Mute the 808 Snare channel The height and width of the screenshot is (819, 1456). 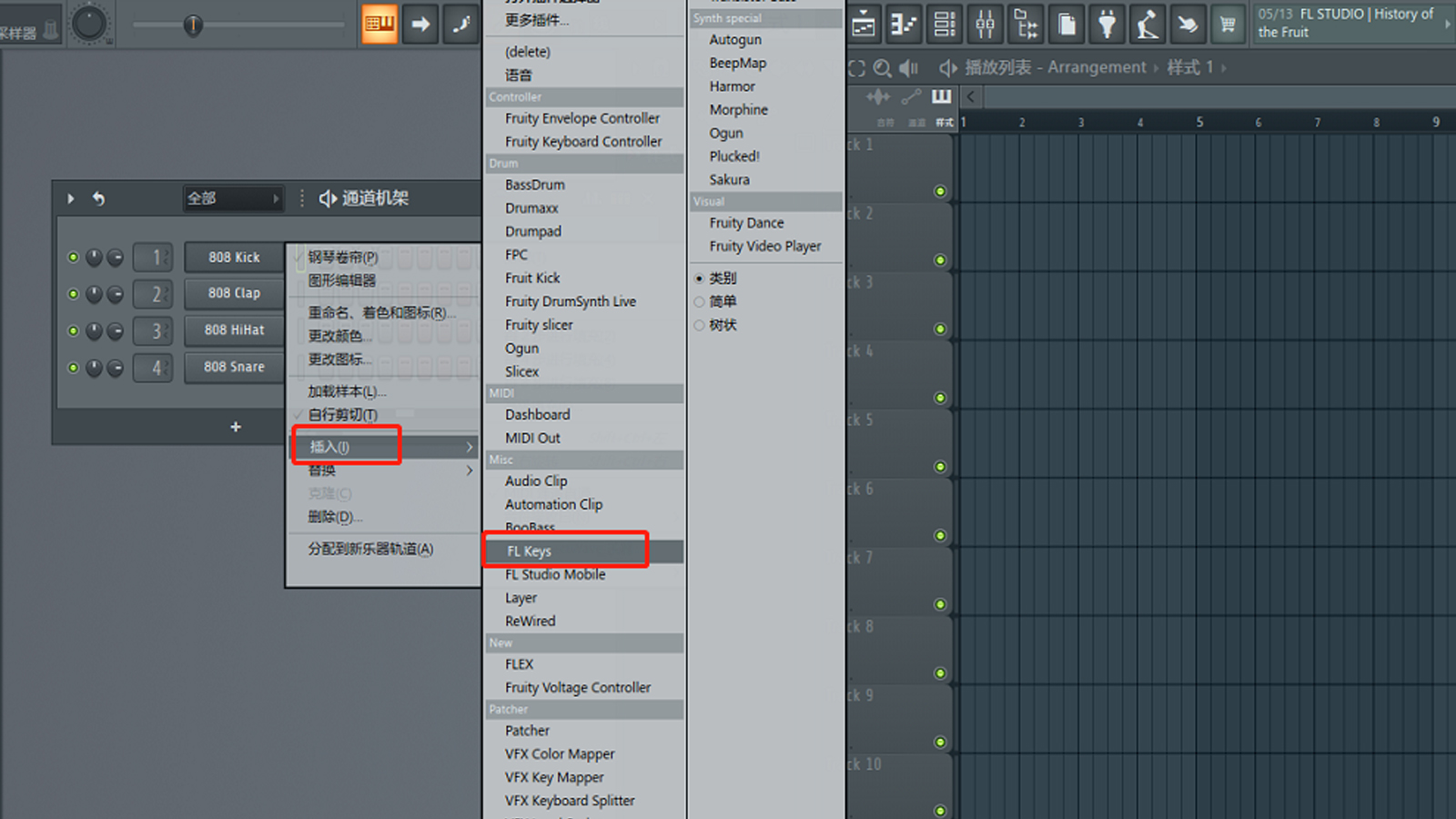73,368
